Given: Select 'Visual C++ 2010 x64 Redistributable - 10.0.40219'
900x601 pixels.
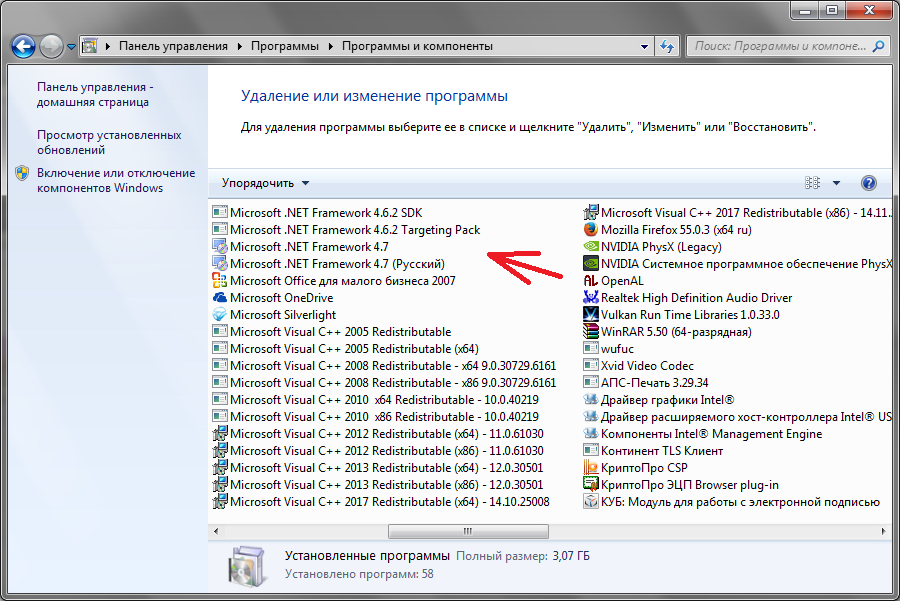Looking at the screenshot, I should tap(375, 400).
